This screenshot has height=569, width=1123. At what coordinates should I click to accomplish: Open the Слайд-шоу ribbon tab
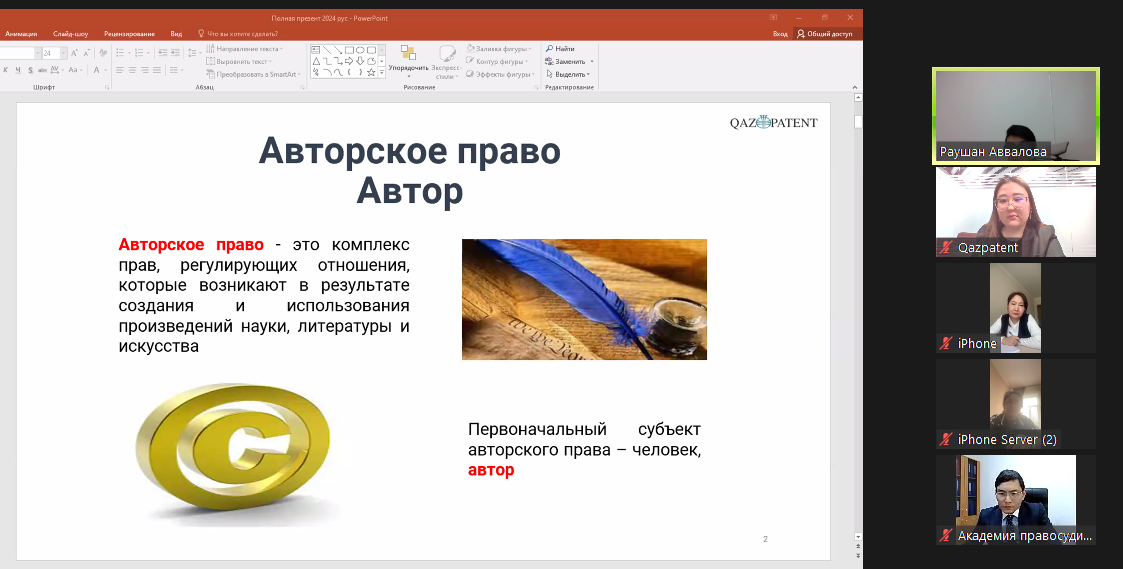click(70, 33)
